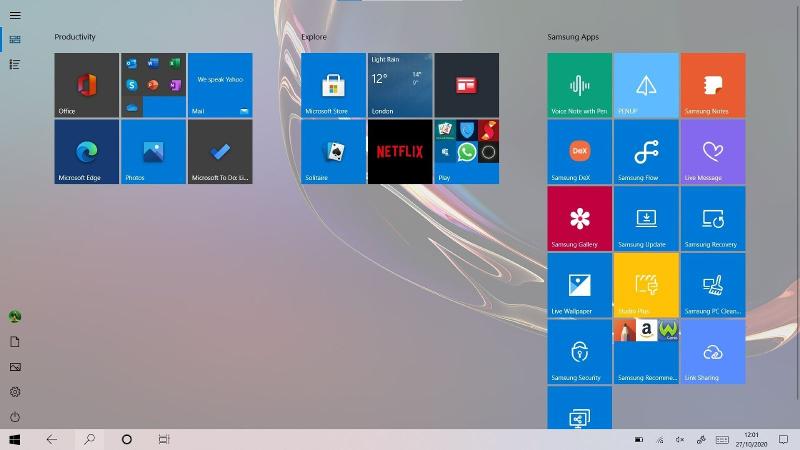Expand the Start hamburger menu
The image size is (800, 450).
(15, 15)
